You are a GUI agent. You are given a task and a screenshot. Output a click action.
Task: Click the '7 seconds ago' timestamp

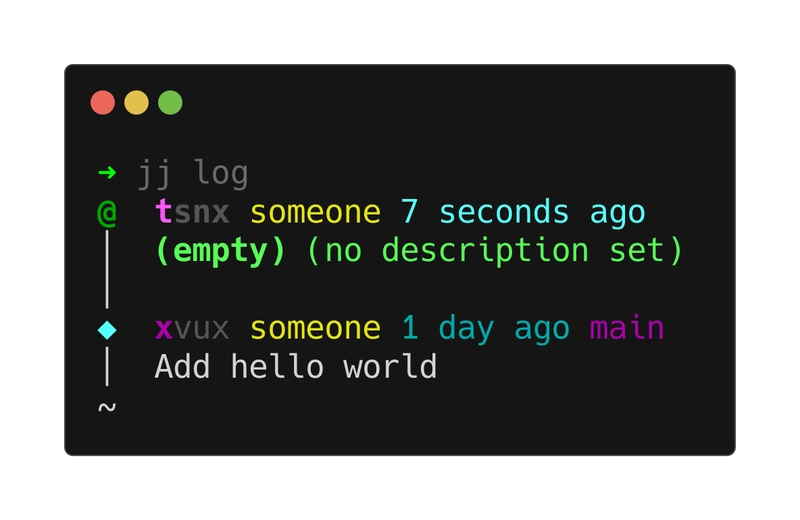point(523,212)
